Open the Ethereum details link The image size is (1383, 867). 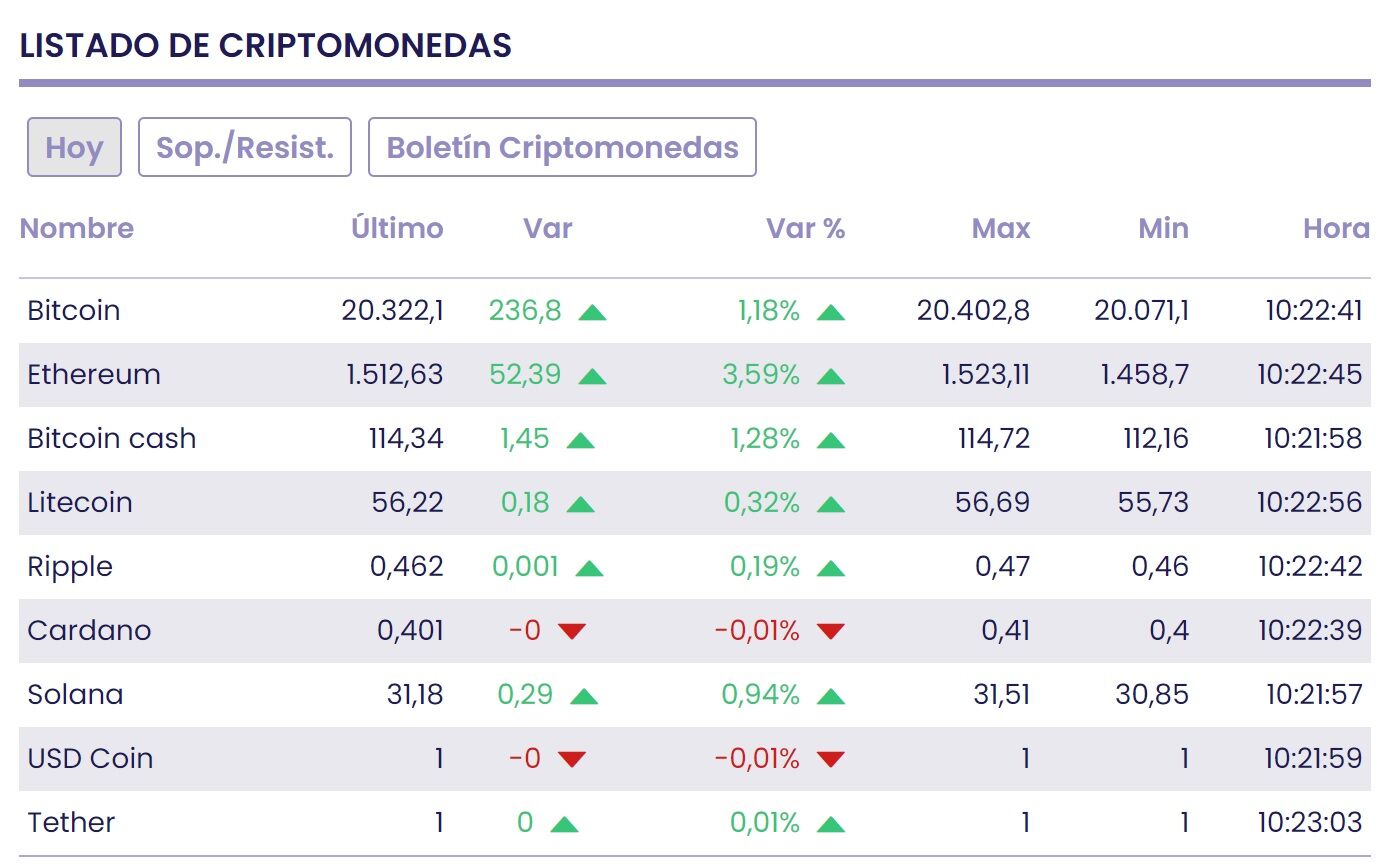coord(94,374)
